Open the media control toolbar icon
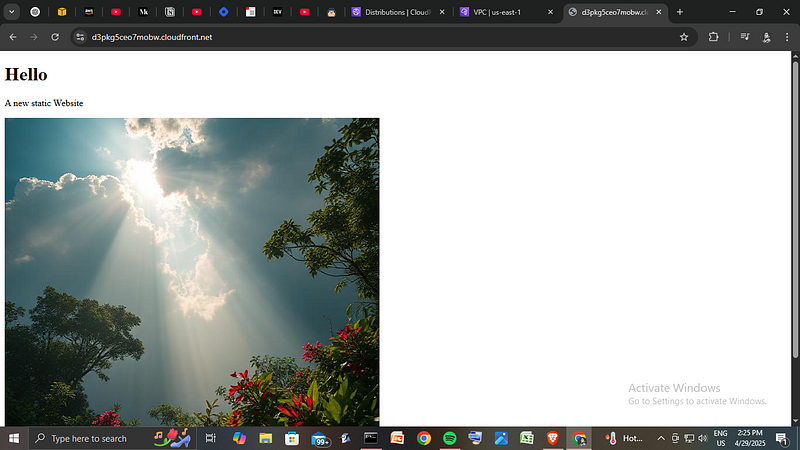Image resolution: width=800 pixels, height=450 pixels. point(745,37)
